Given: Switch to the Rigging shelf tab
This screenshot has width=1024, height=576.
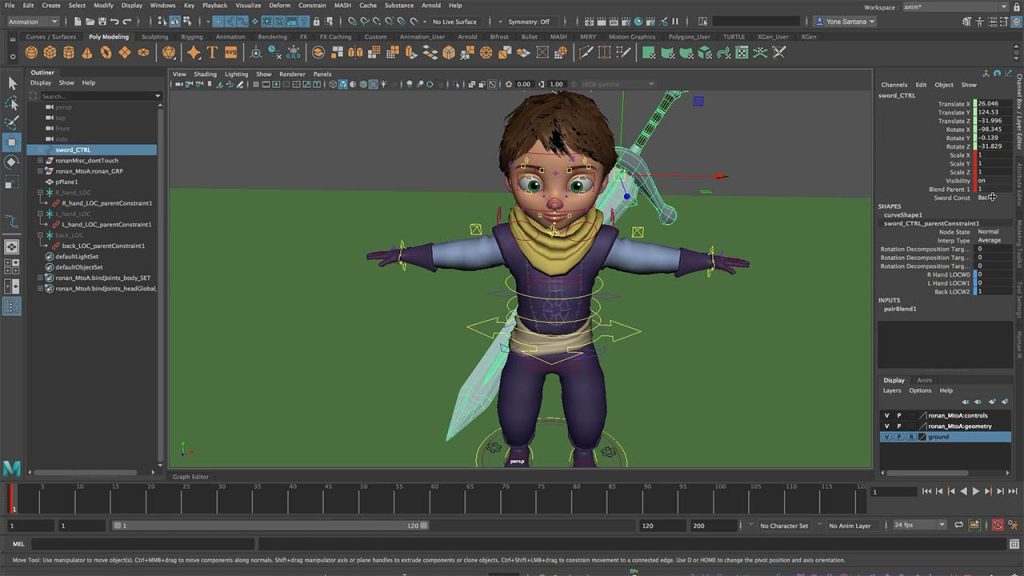Looking at the screenshot, I should [x=191, y=37].
